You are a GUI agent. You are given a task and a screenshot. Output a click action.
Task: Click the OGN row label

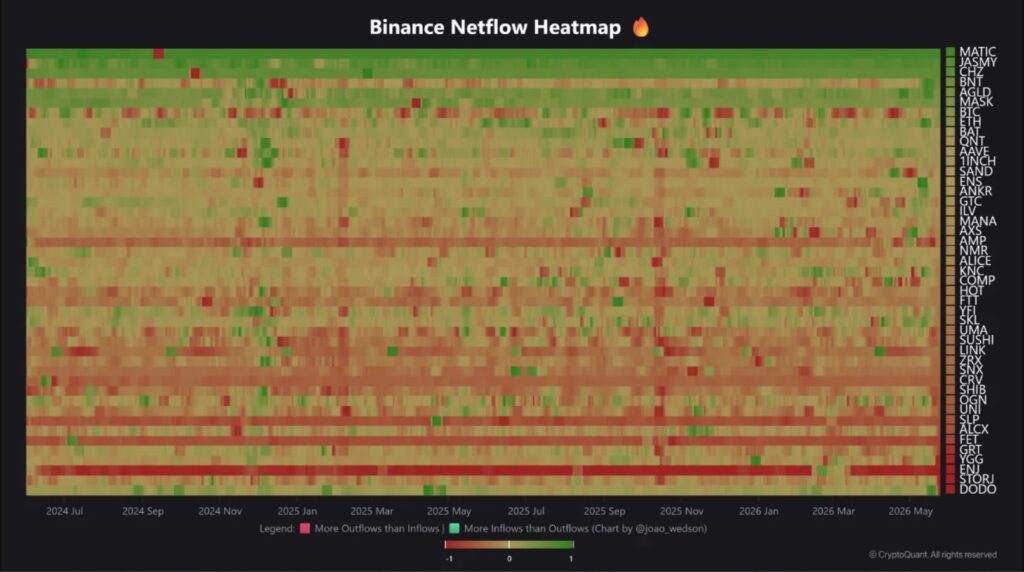973,400
